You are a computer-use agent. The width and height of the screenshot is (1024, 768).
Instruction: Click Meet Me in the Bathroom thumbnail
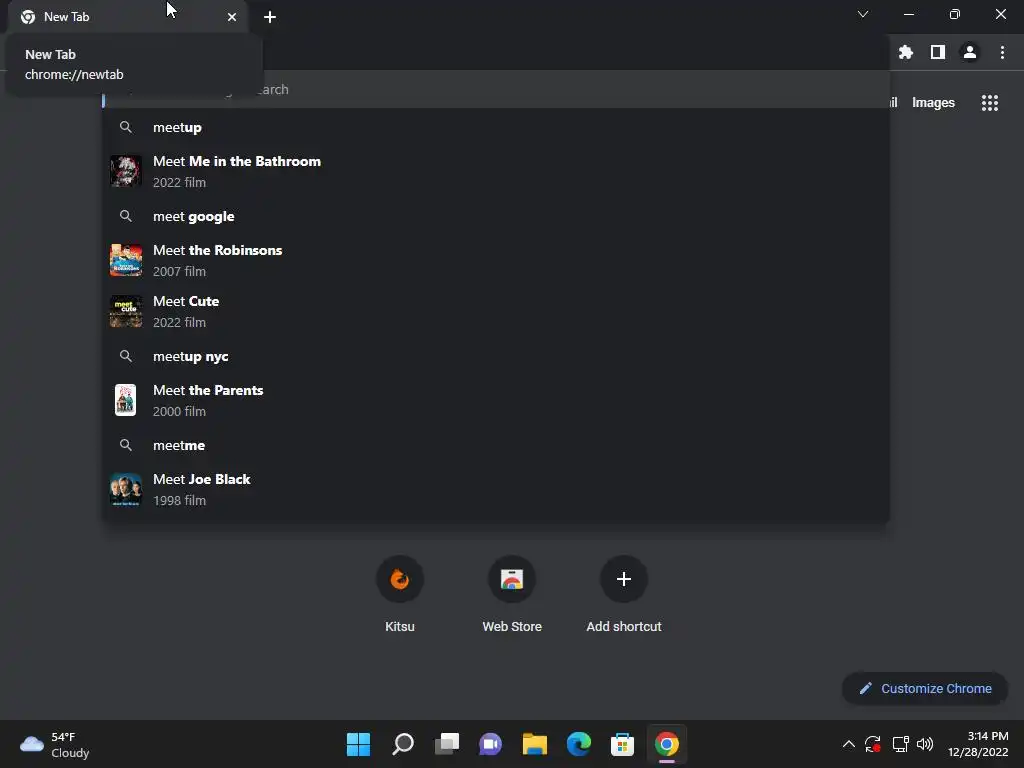[x=125, y=171]
